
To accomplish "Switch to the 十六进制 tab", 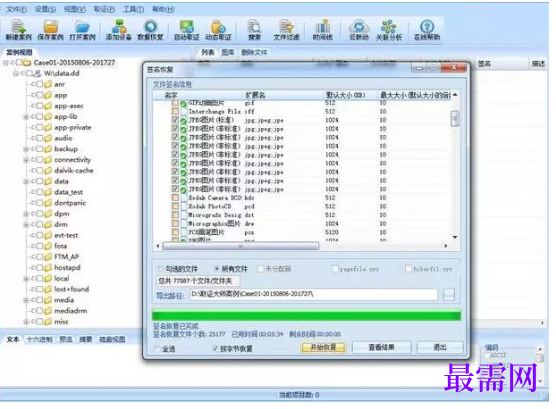I will (x=39, y=339).
